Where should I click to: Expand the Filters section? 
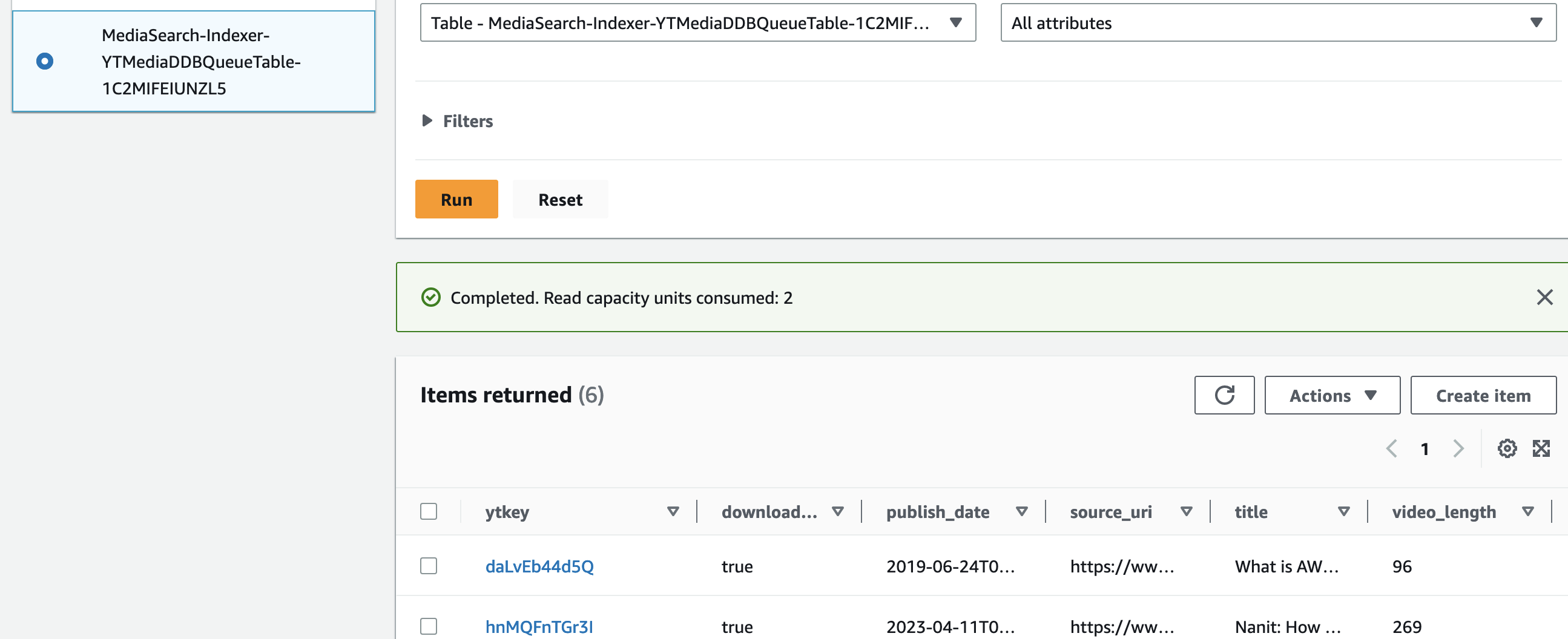[x=427, y=121]
